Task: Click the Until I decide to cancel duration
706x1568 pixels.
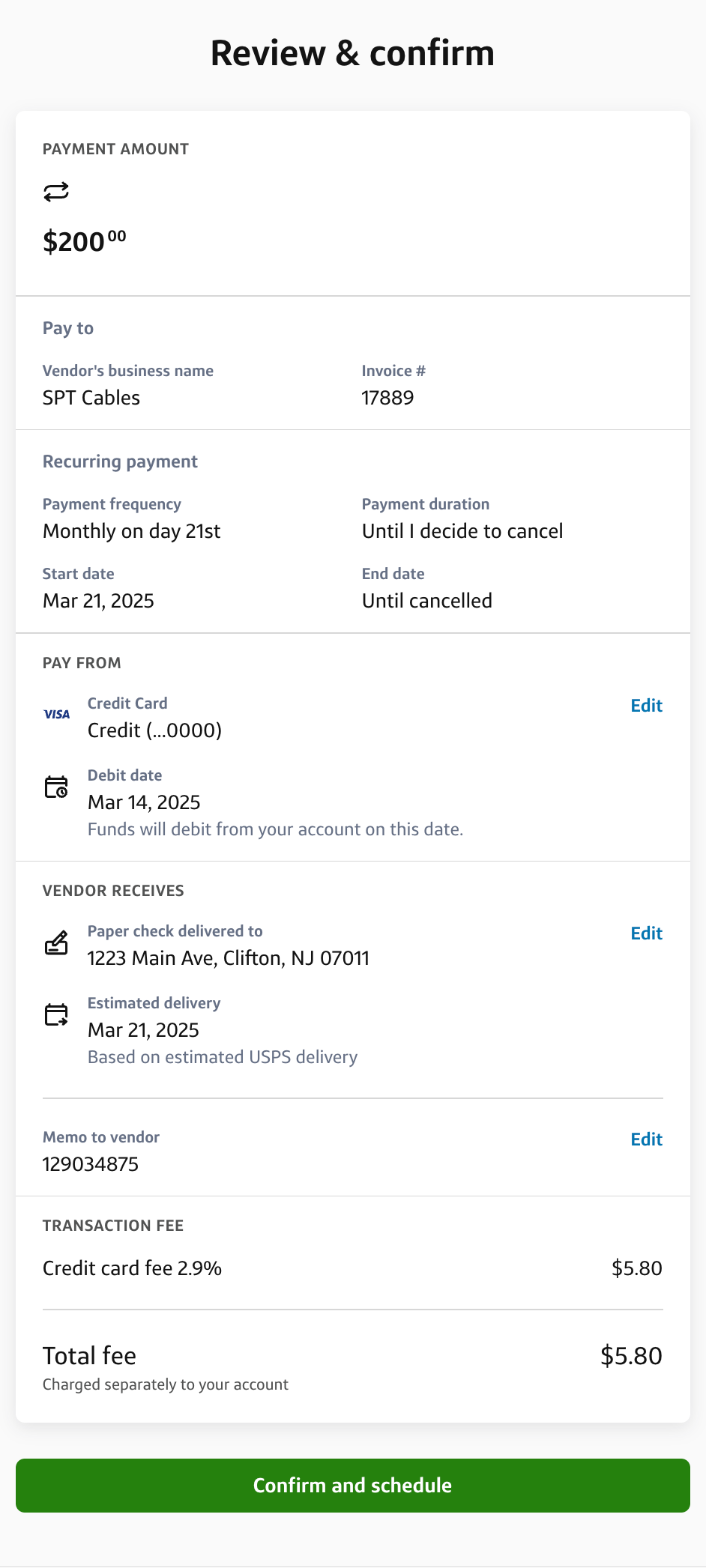Action: [x=462, y=531]
